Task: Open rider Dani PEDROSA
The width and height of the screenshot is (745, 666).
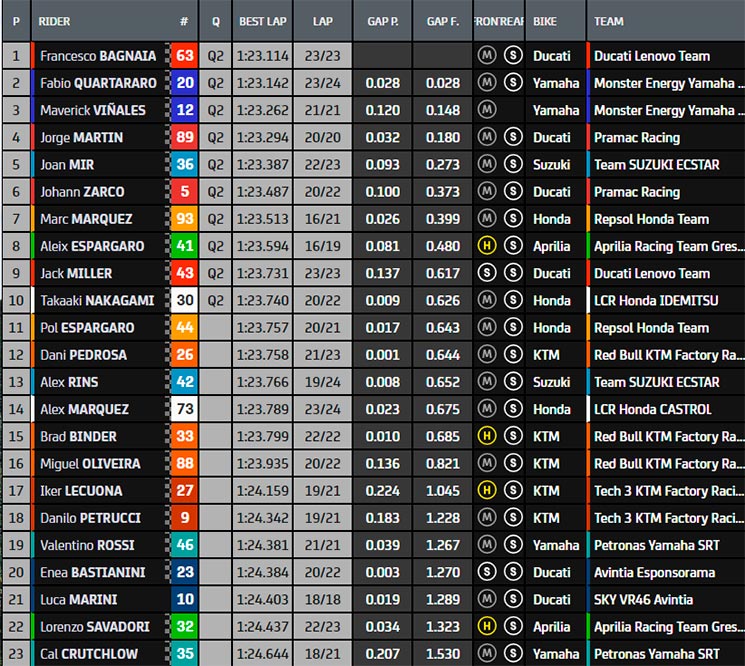Action: pyautogui.click(x=83, y=355)
